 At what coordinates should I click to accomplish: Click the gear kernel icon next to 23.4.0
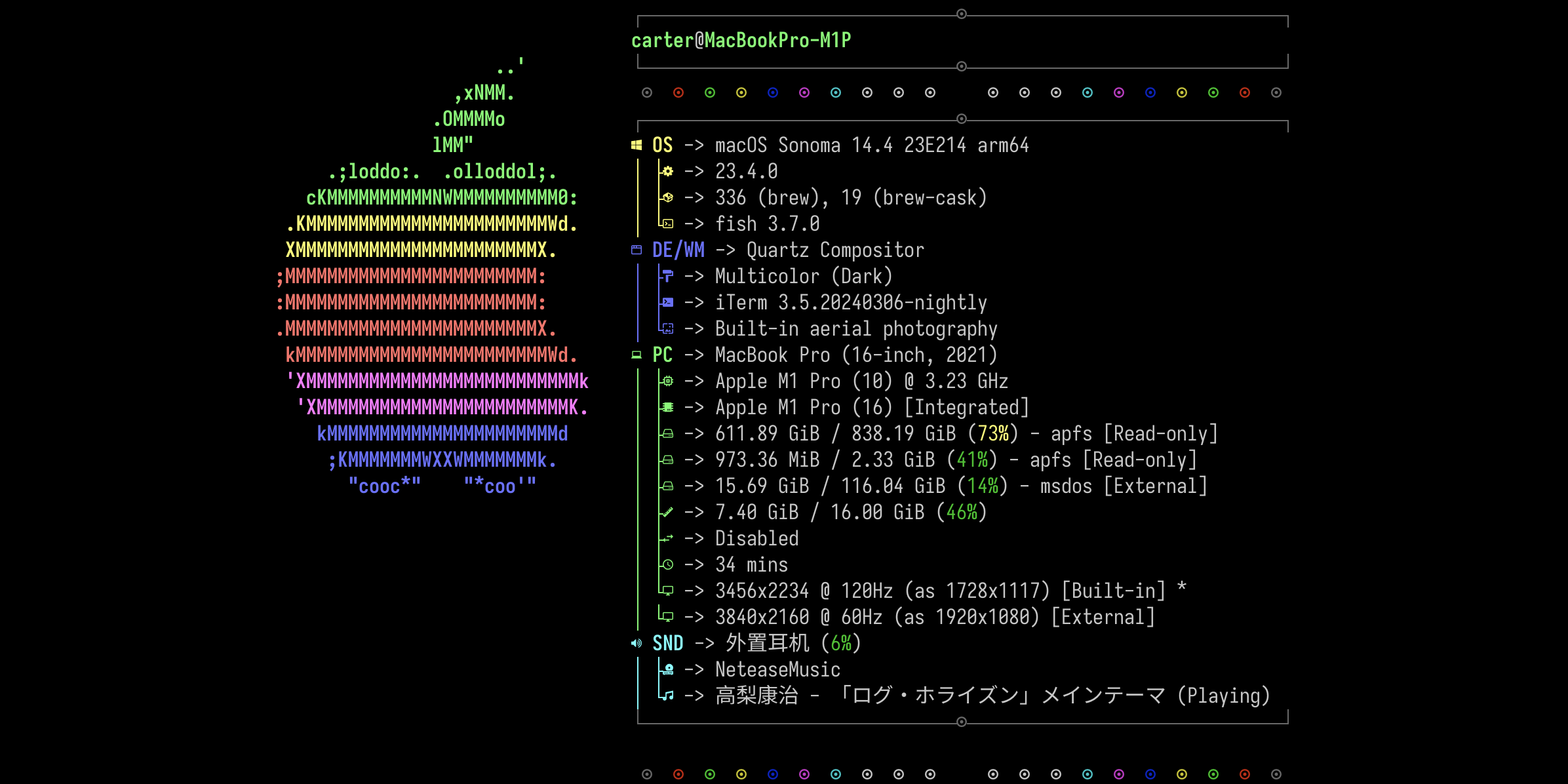click(668, 171)
